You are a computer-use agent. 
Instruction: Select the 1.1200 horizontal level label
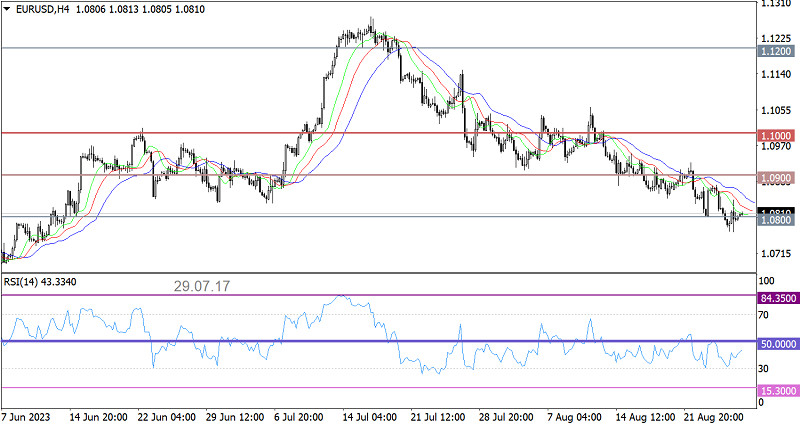pos(777,51)
